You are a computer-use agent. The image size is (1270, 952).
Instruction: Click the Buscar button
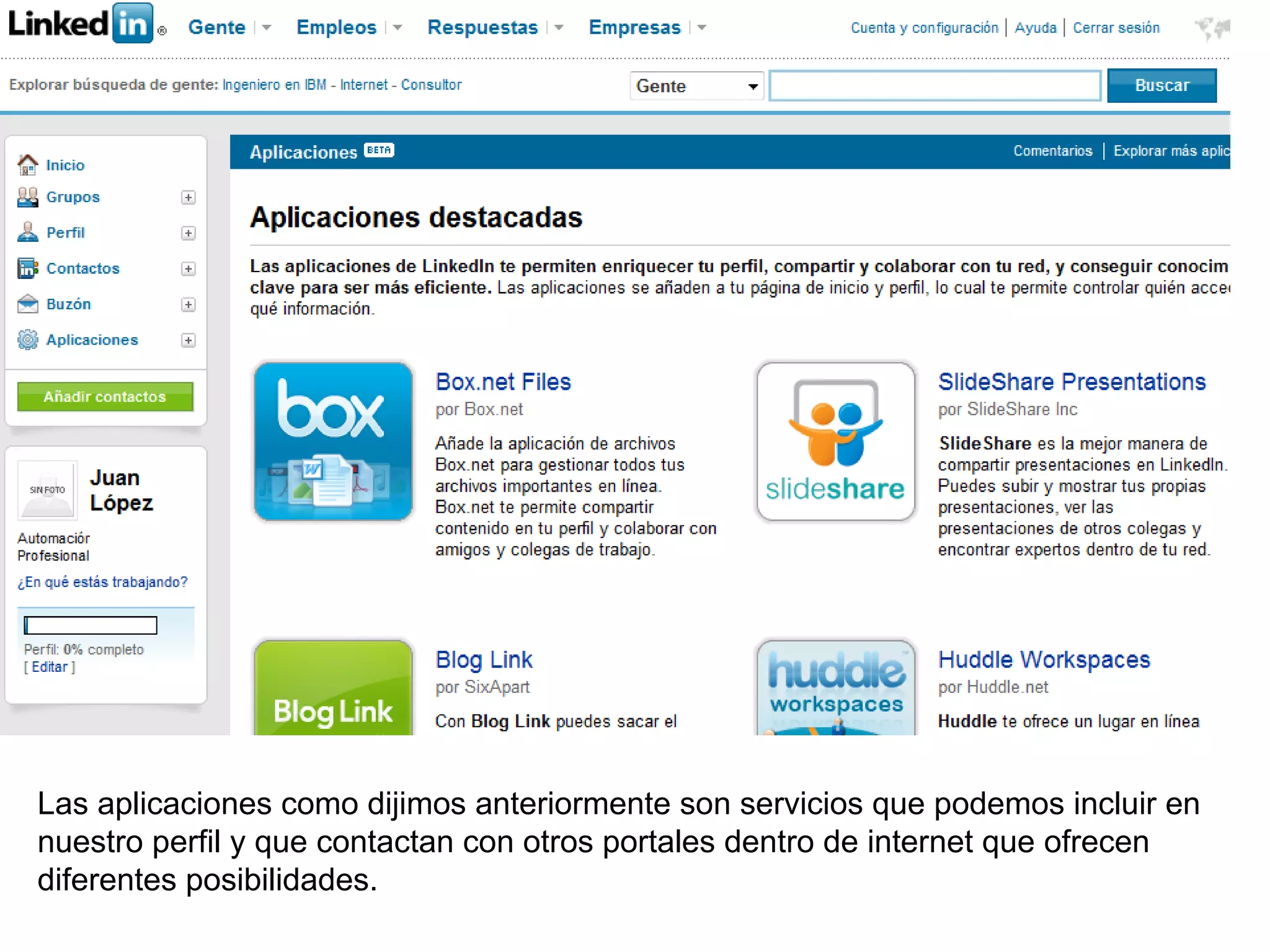(x=1161, y=86)
